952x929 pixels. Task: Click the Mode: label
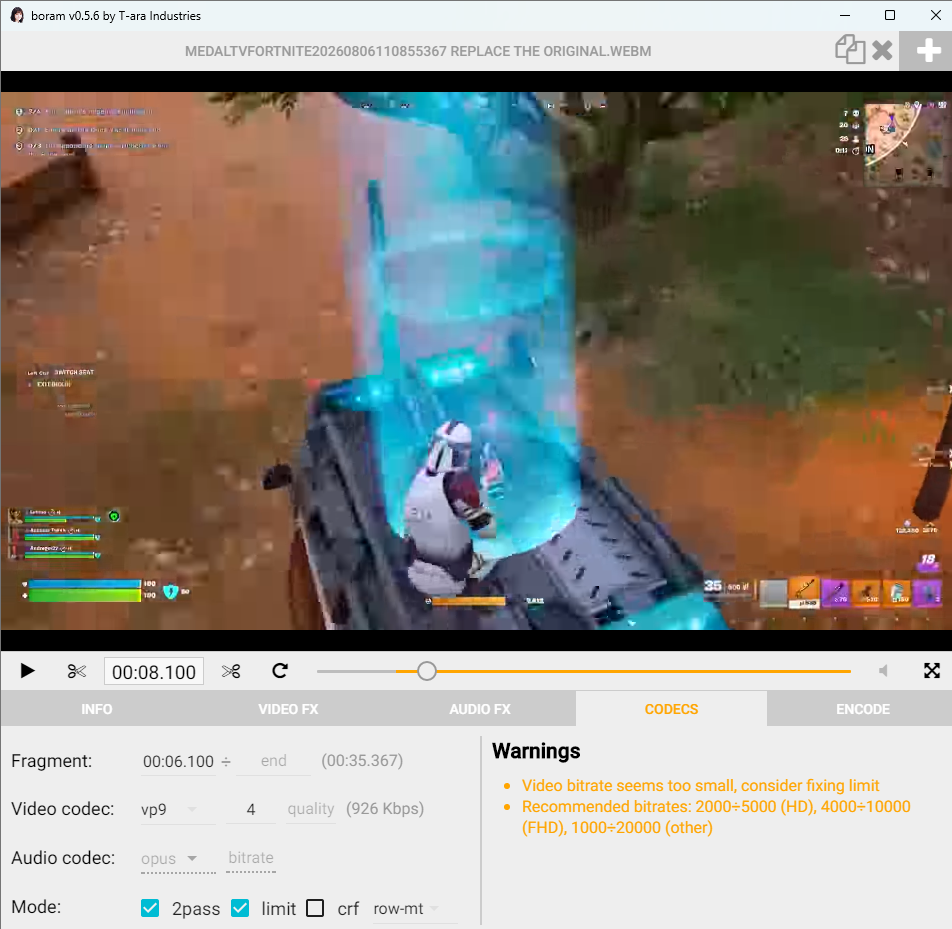36,907
